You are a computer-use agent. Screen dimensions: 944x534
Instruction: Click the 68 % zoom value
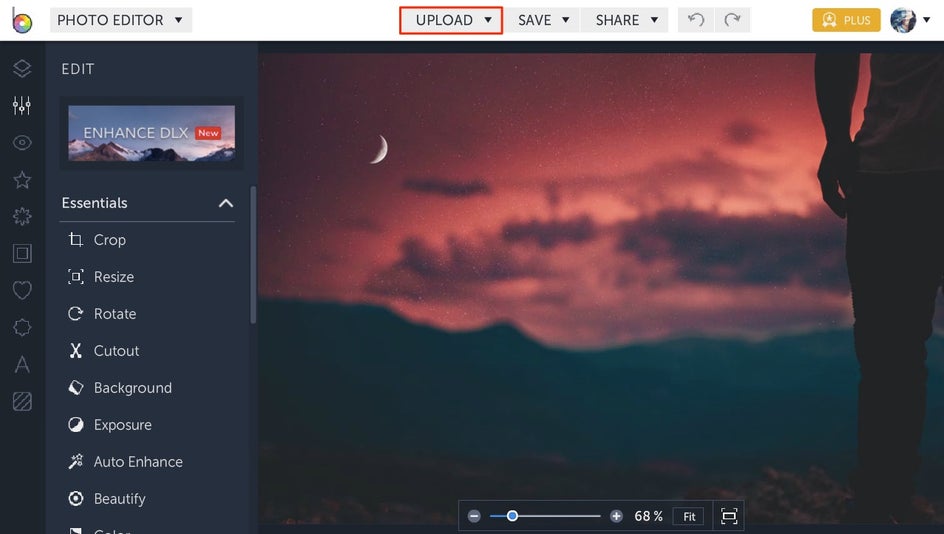point(648,517)
